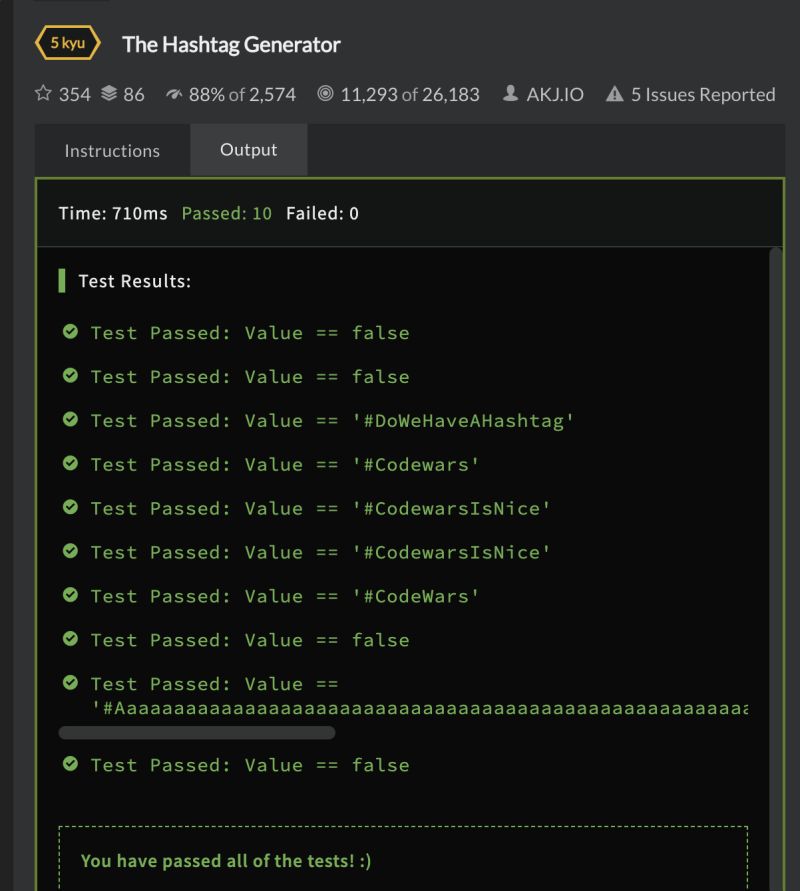Click the Passed: 10 results filter
Screen dimensions: 800x891
tap(227, 214)
